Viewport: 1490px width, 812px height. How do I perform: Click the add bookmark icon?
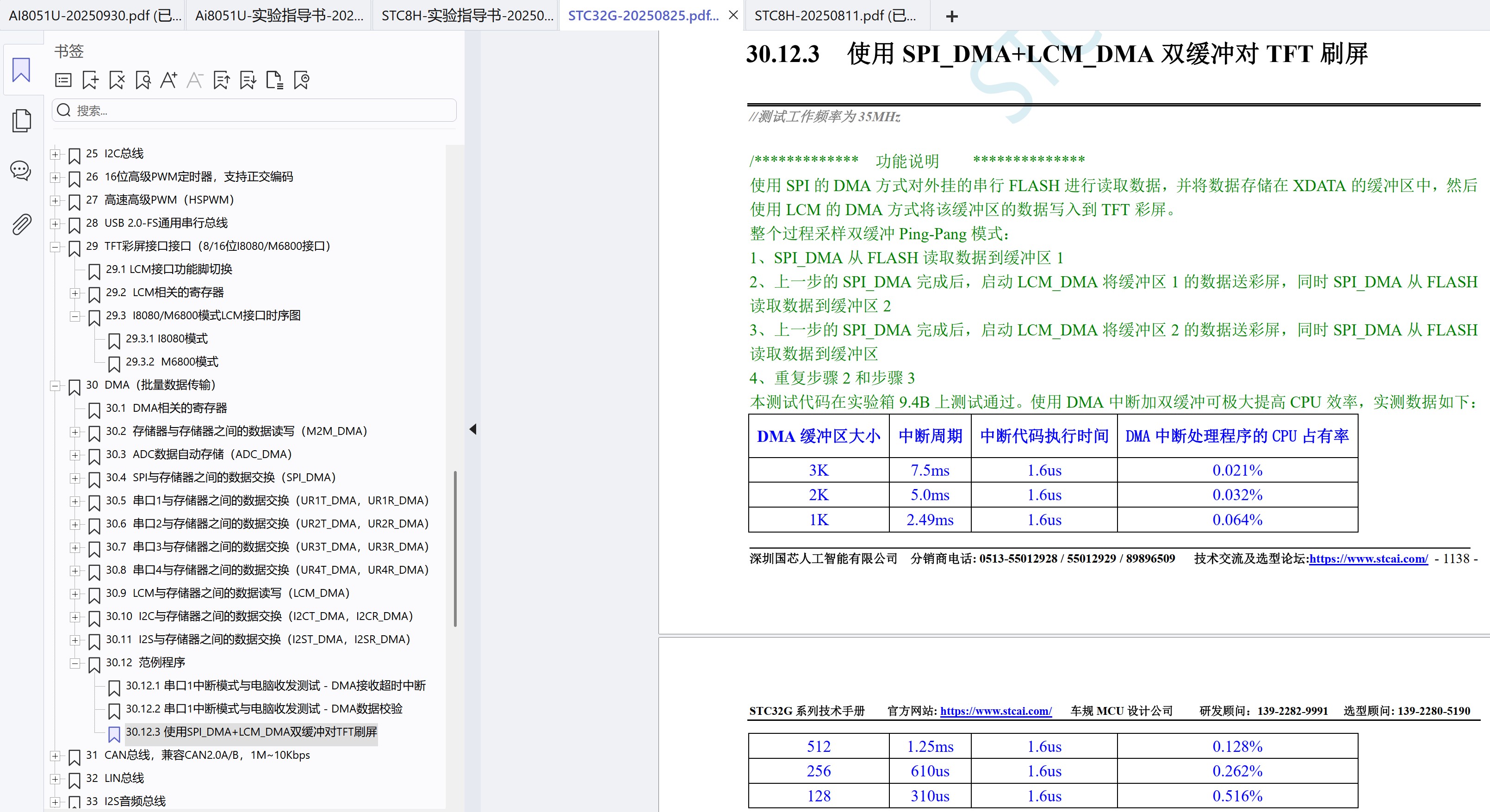[90, 80]
